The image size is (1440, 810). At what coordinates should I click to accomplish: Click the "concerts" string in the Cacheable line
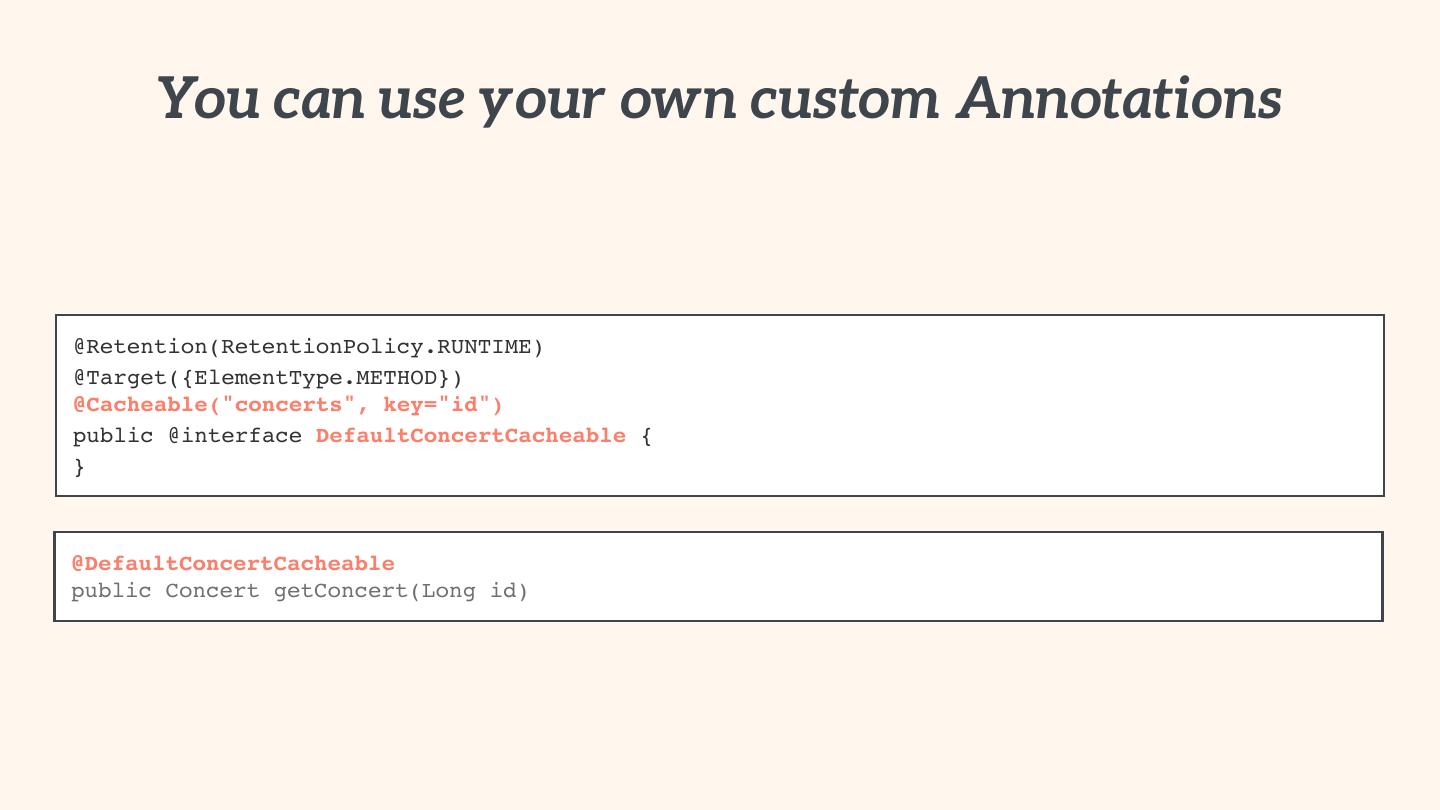(288, 405)
